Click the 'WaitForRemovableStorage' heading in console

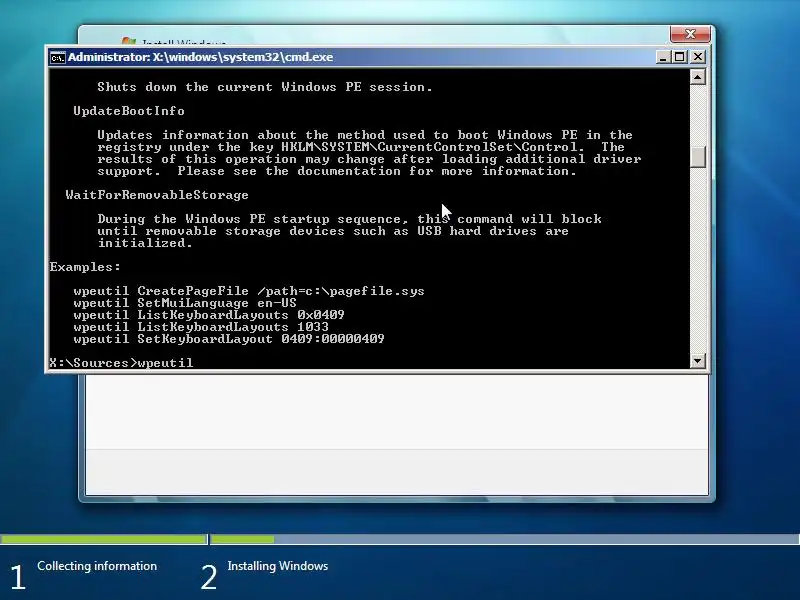(x=157, y=195)
